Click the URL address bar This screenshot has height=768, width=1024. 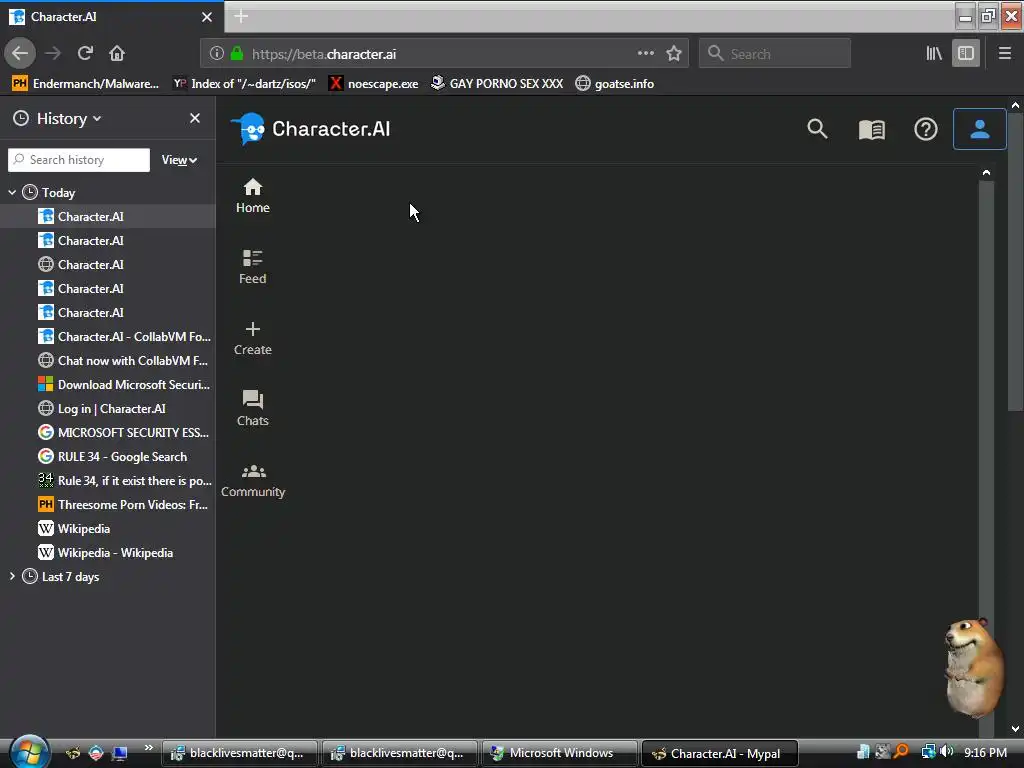click(444, 54)
